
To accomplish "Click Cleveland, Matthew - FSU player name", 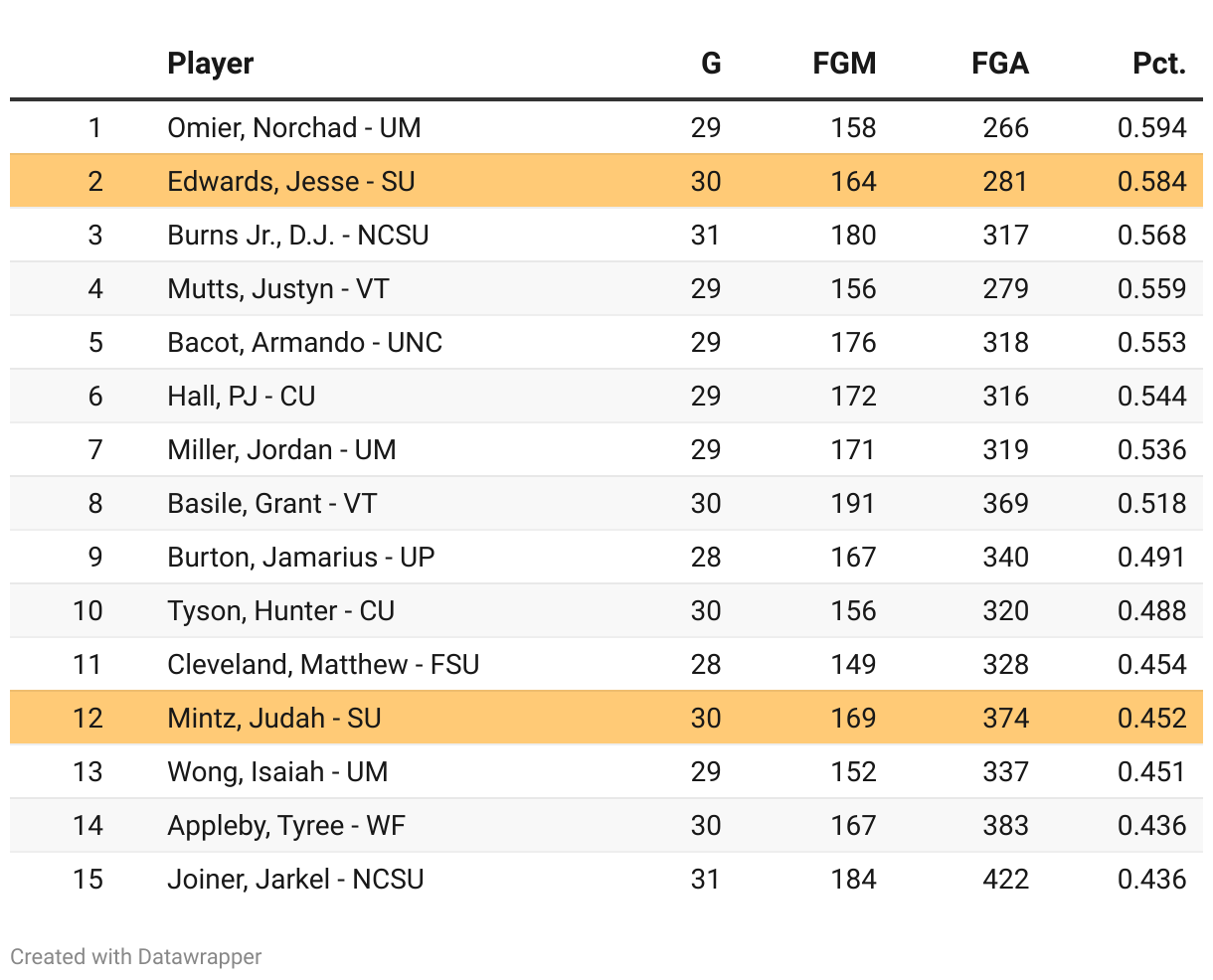I will 323,665.
